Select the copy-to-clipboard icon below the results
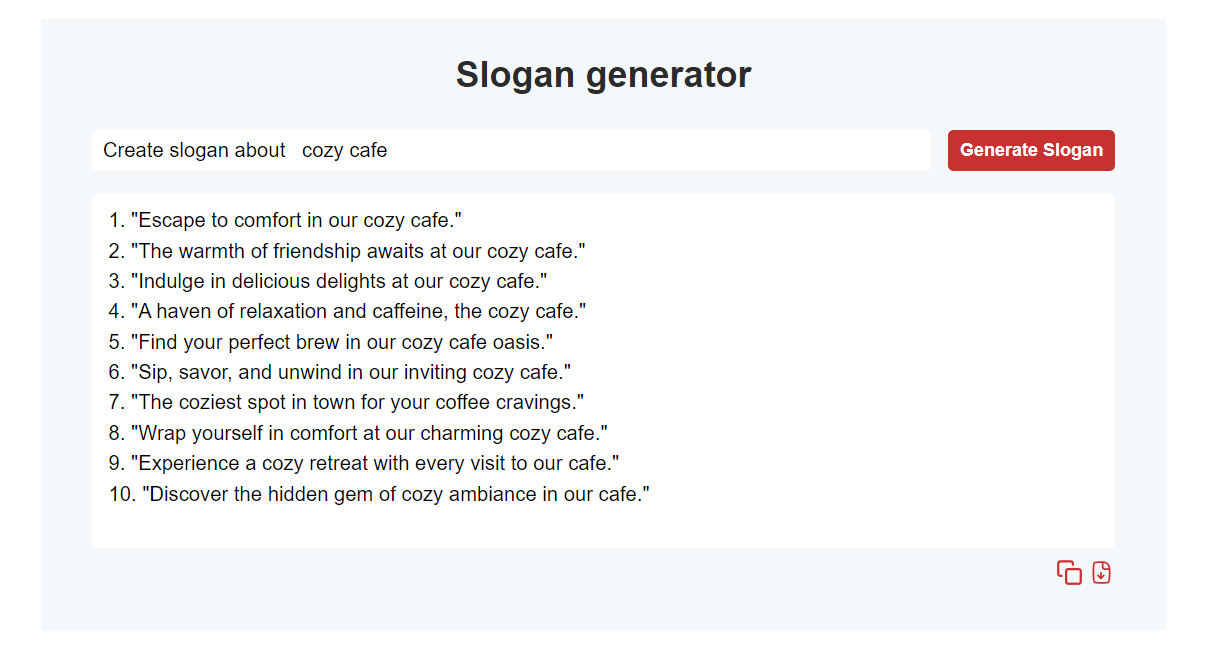The width and height of the screenshot is (1205, 669). click(x=1069, y=572)
